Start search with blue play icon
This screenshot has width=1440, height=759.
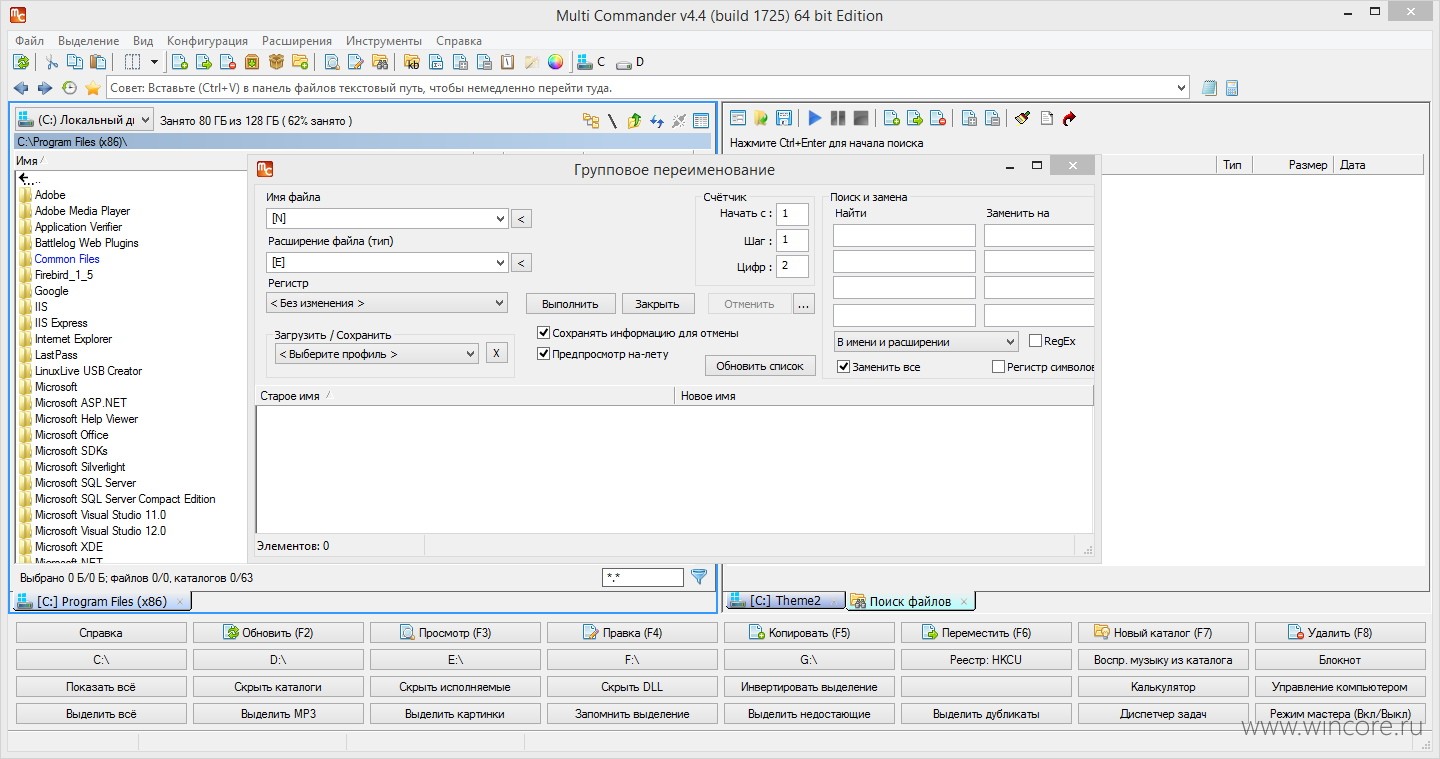coord(815,118)
